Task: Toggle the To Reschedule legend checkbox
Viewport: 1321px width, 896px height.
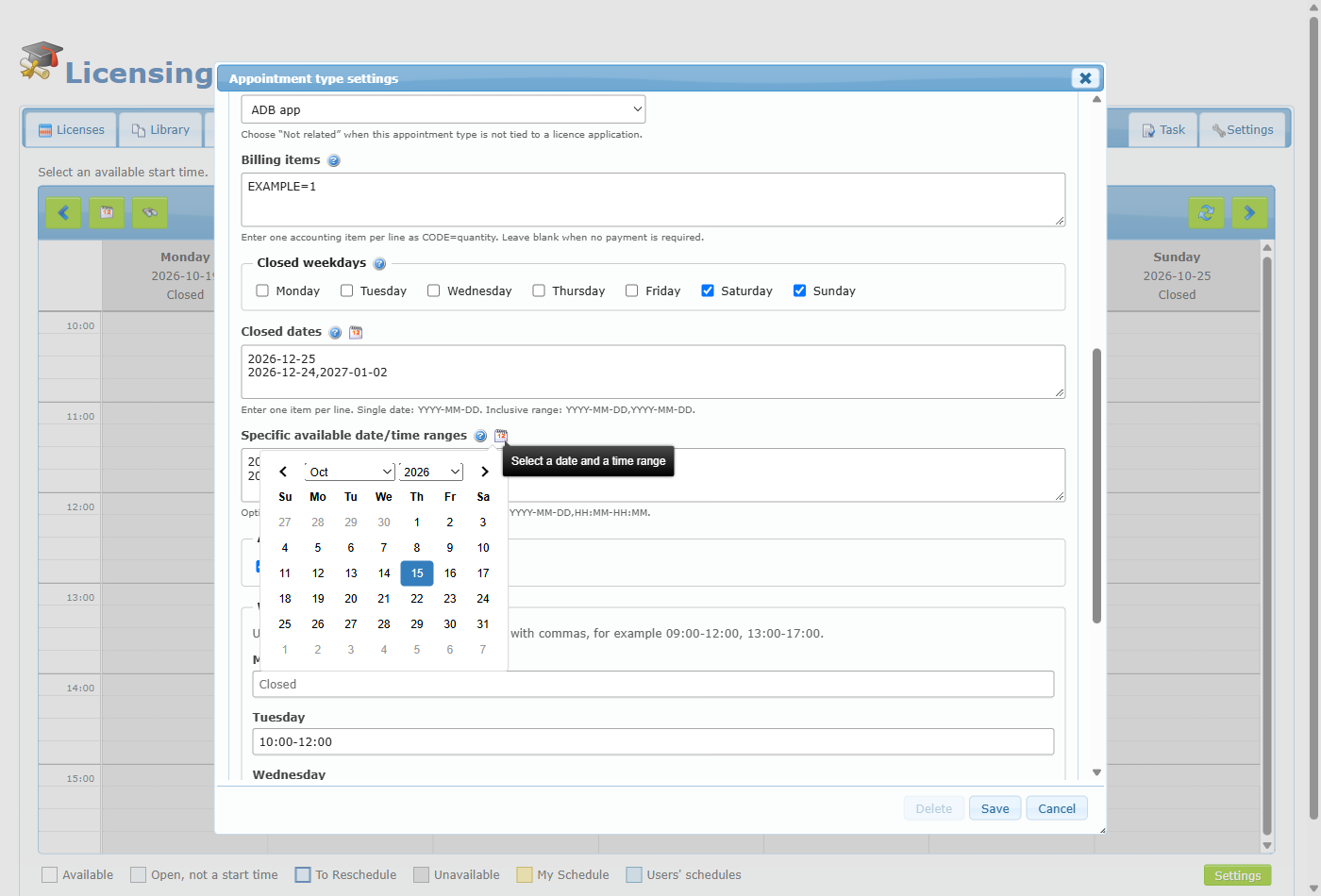Action: 303,875
